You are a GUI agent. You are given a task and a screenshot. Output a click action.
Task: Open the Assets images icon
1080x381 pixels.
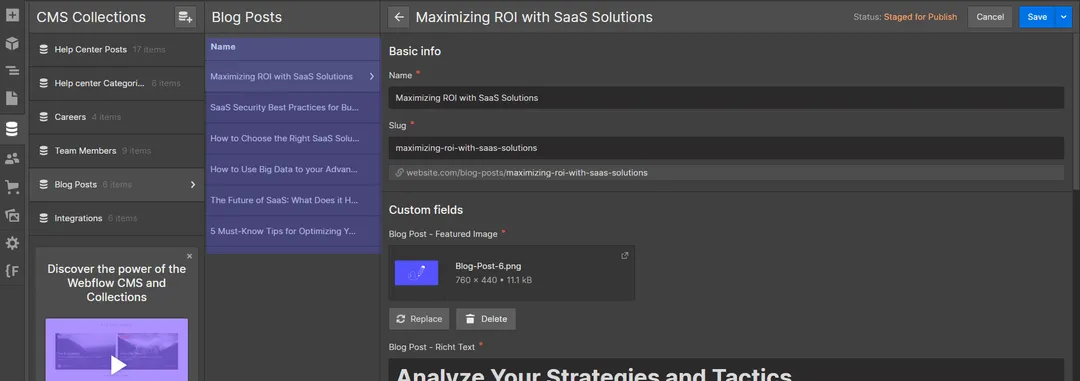click(x=12, y=216)
